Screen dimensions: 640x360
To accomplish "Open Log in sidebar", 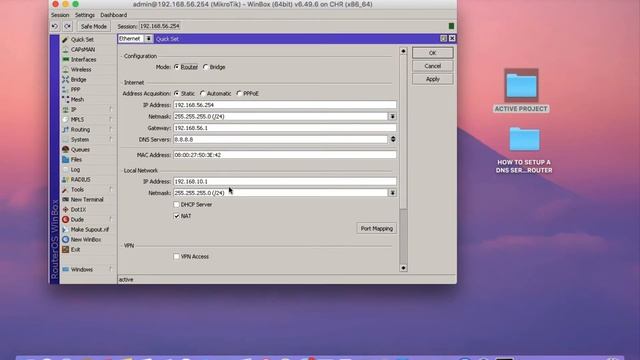I will coord(75,169).
